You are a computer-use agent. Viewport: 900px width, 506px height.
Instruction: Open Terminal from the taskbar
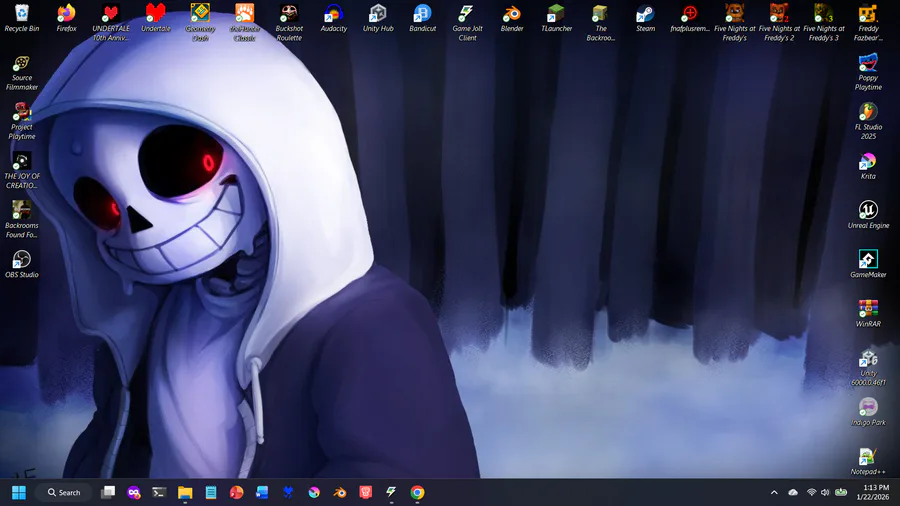coord(159,492)
